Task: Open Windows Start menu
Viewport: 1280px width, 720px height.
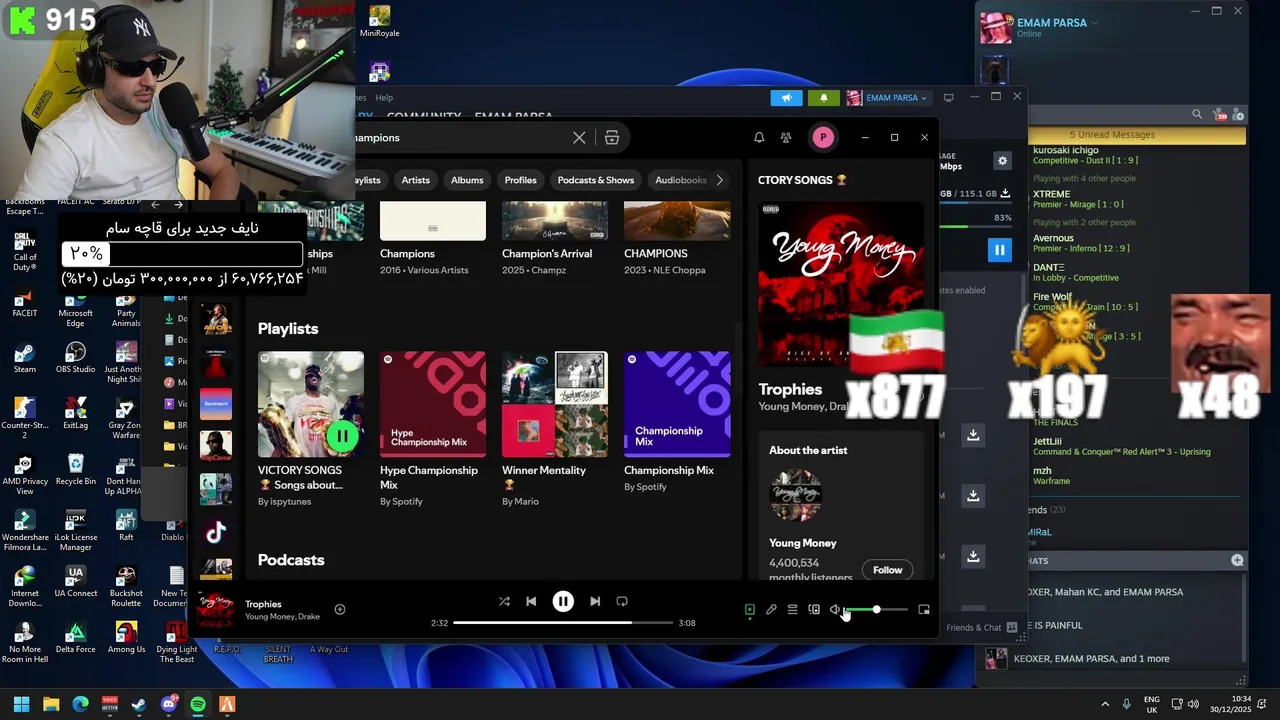Action: [21, 704]
